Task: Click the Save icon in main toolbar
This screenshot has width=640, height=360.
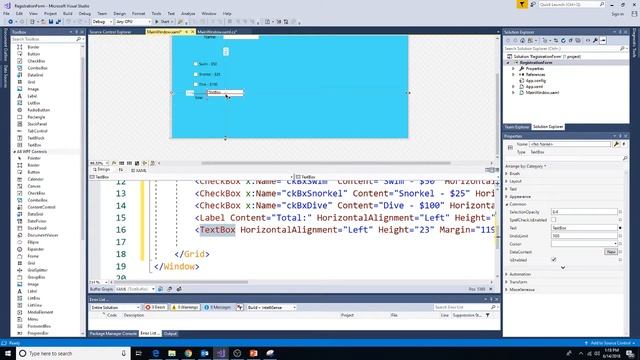Action: click(51, 22)
